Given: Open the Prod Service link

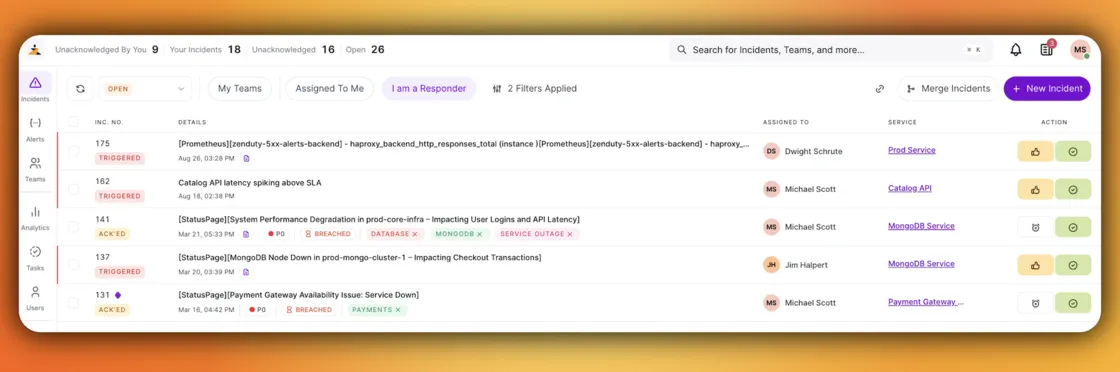Looking at the screenshot, I should (911, 150).
